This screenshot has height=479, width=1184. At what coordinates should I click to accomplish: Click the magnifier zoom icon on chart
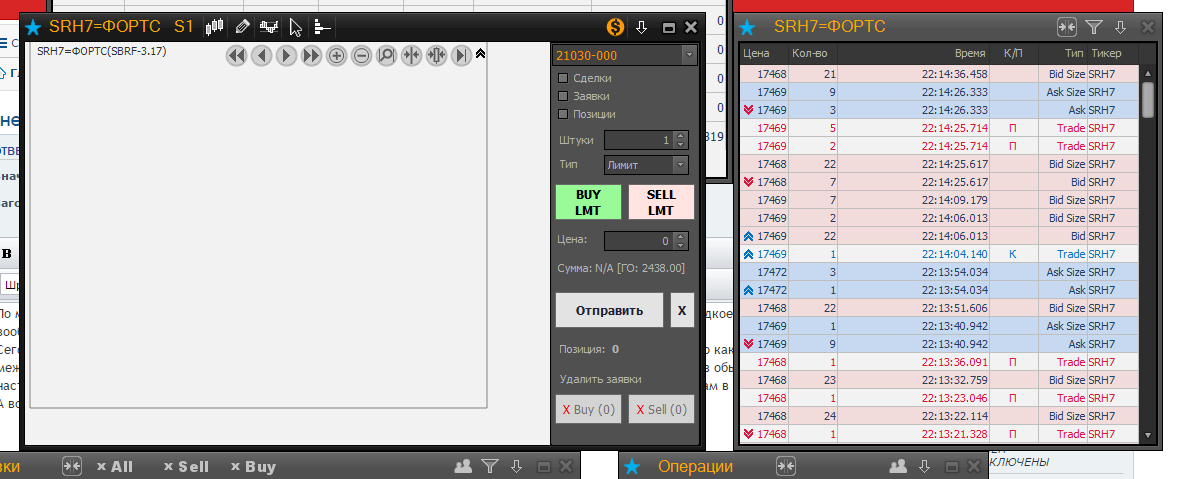pyautogui.click(x=386, y=56)
